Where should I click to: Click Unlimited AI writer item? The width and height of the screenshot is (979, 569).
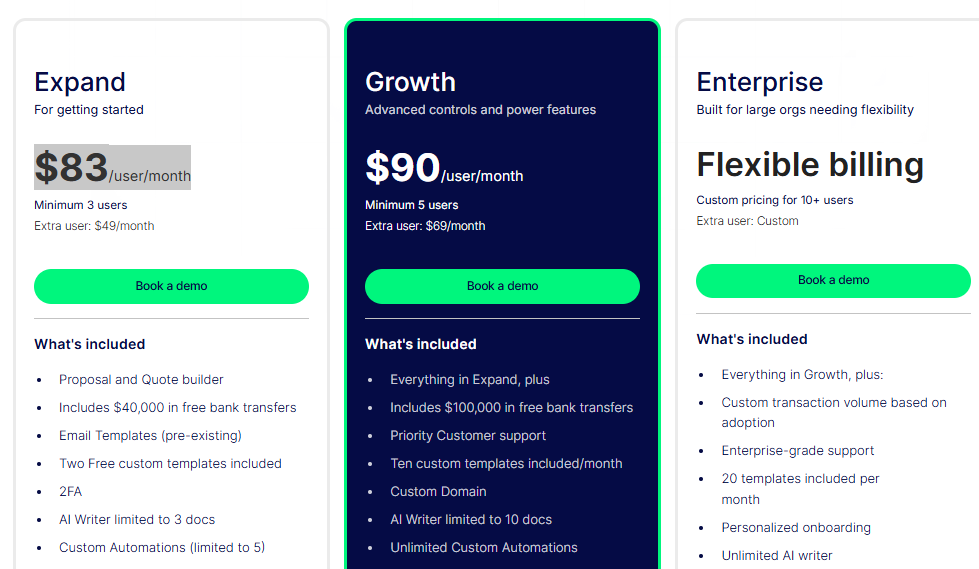point(777,556)
